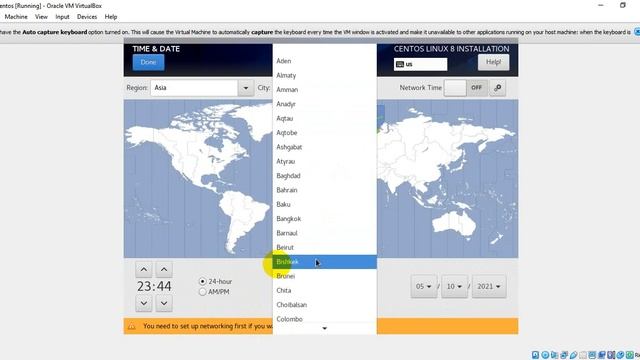Choose Aqtau from the city list
The width and height of the screenshot is (640, 360).
coord(324,118)
